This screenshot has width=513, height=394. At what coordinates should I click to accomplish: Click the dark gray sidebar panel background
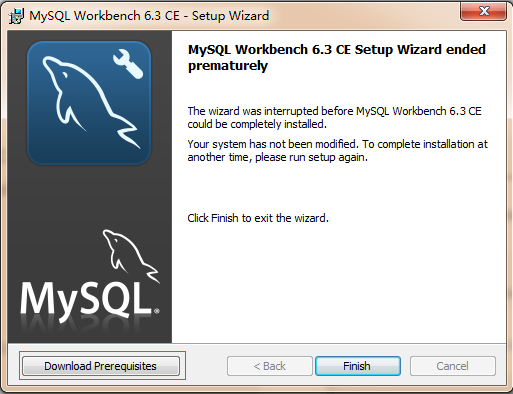pyautogui.click(x=89, y=197)
